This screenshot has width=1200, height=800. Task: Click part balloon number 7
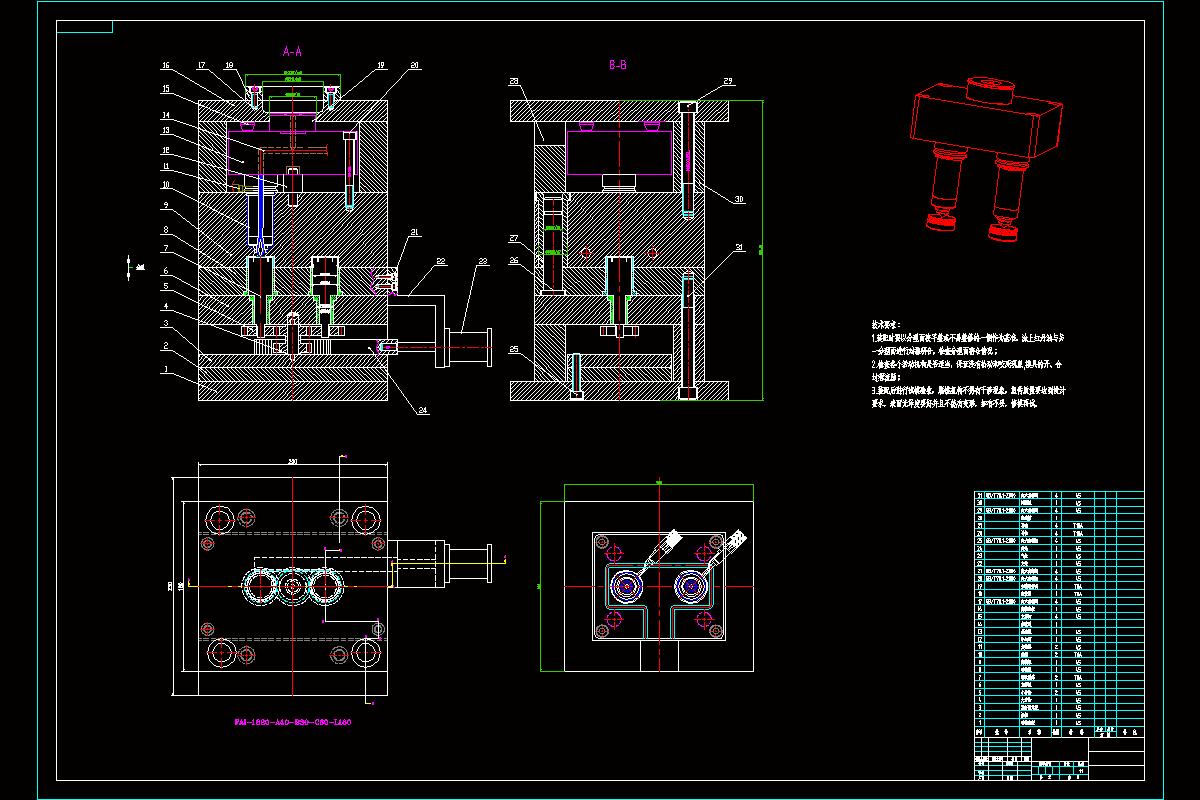click(x=166, y=248)
